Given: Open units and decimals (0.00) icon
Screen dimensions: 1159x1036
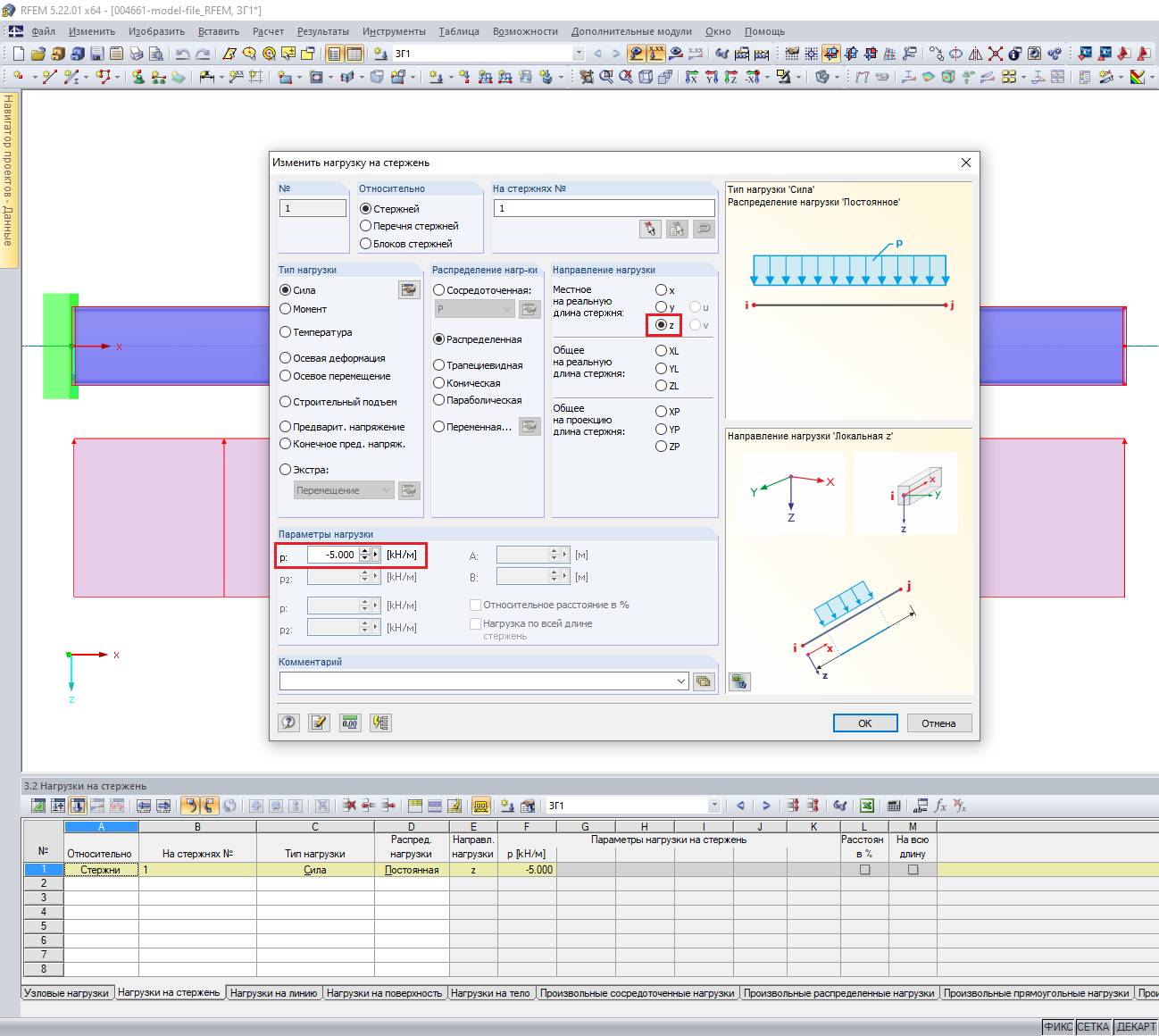Looking at the screenshot, I should (x=350, y=723).
